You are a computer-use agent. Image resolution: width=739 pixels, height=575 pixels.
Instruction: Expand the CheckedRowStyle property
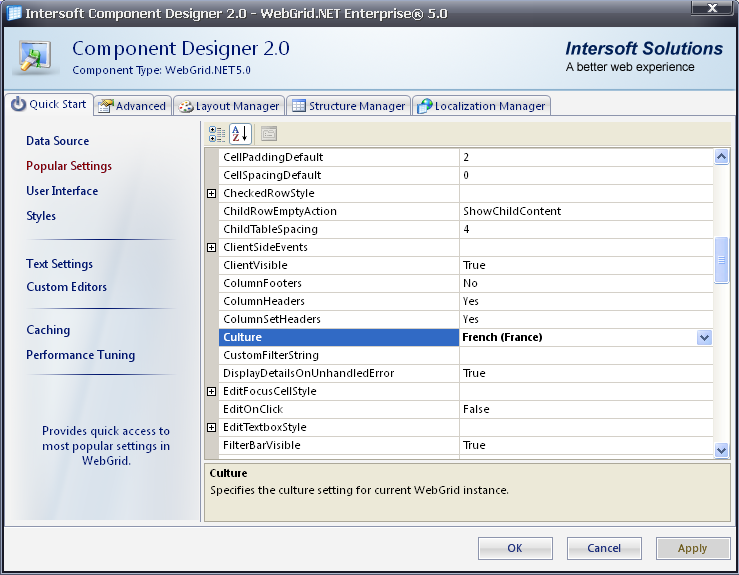[x=212, y=193]
